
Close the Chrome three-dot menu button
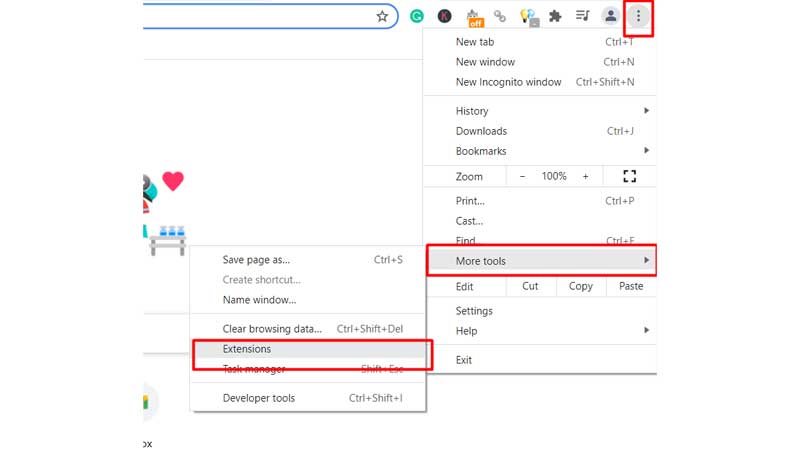point(638,17)
